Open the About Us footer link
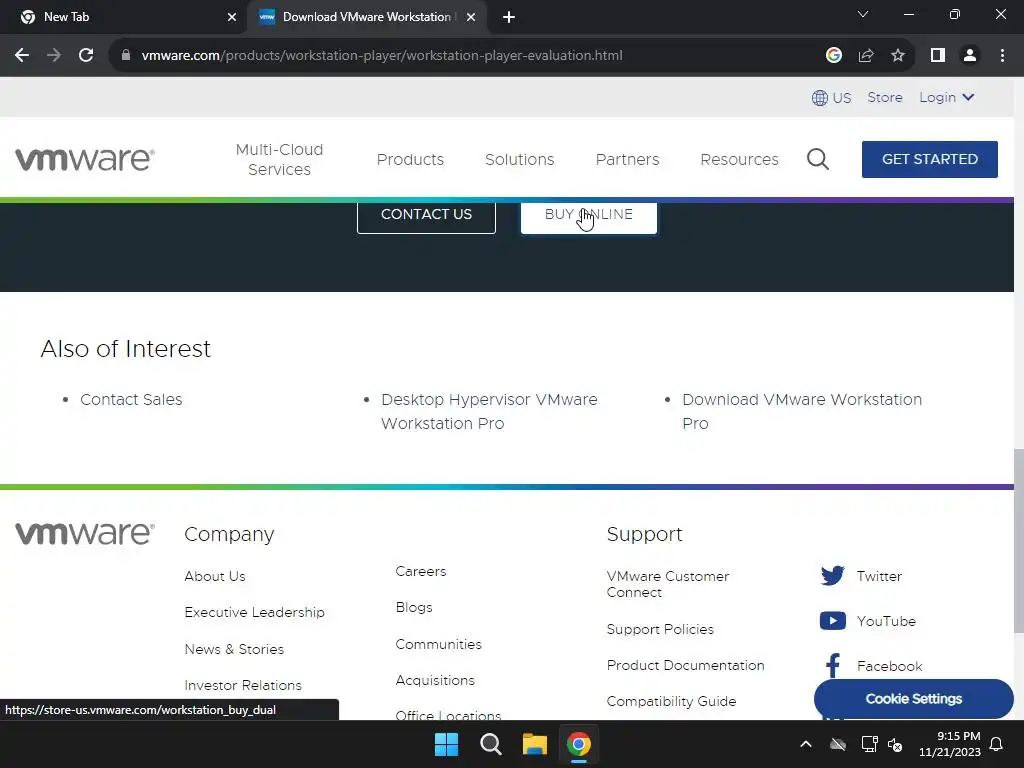1024x768 pixels. 215,576
